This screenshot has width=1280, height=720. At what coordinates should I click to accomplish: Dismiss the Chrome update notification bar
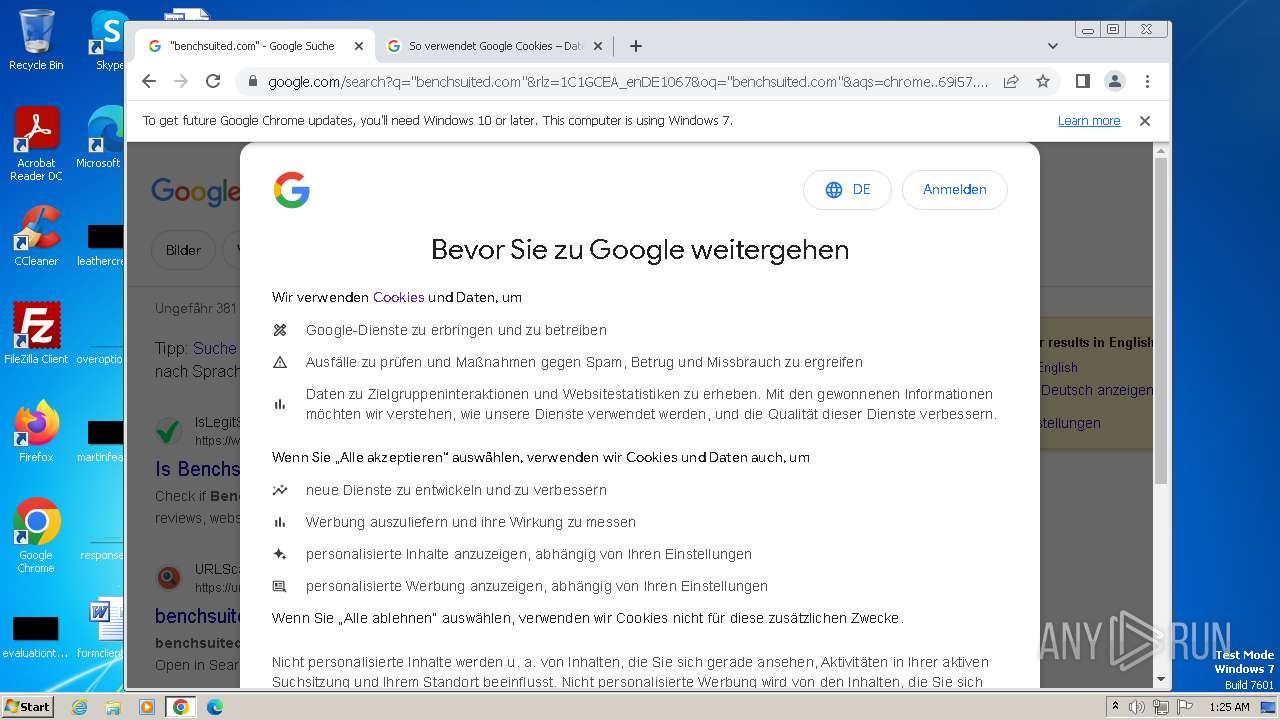pyautogui.click(x=1145, y=121)
